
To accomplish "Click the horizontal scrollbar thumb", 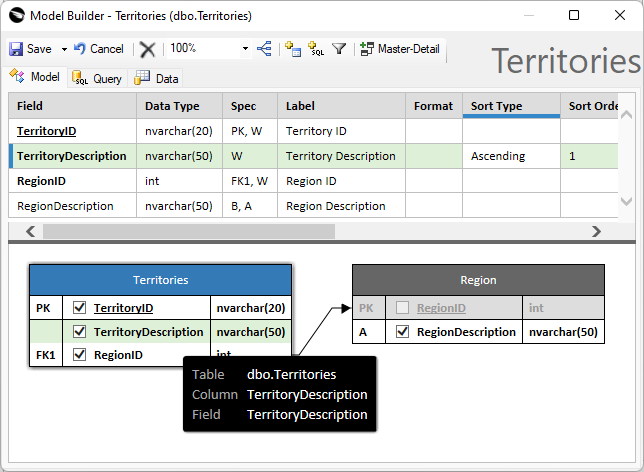I will 189,231.
